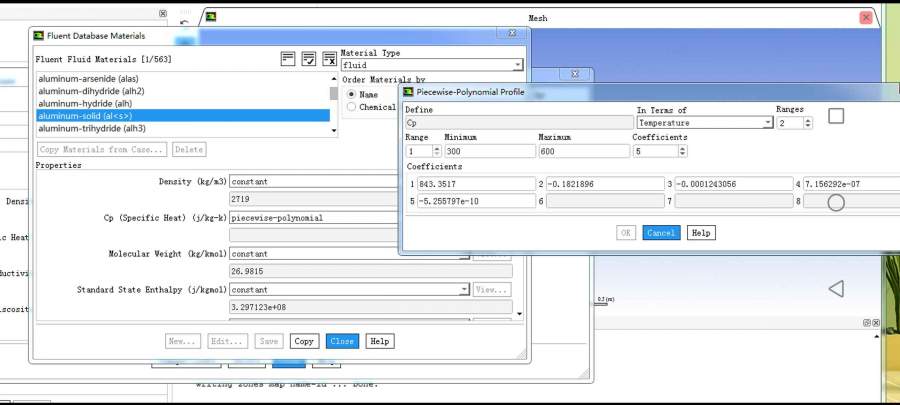Select the Chemical formula radio button

tap(351, 107)
